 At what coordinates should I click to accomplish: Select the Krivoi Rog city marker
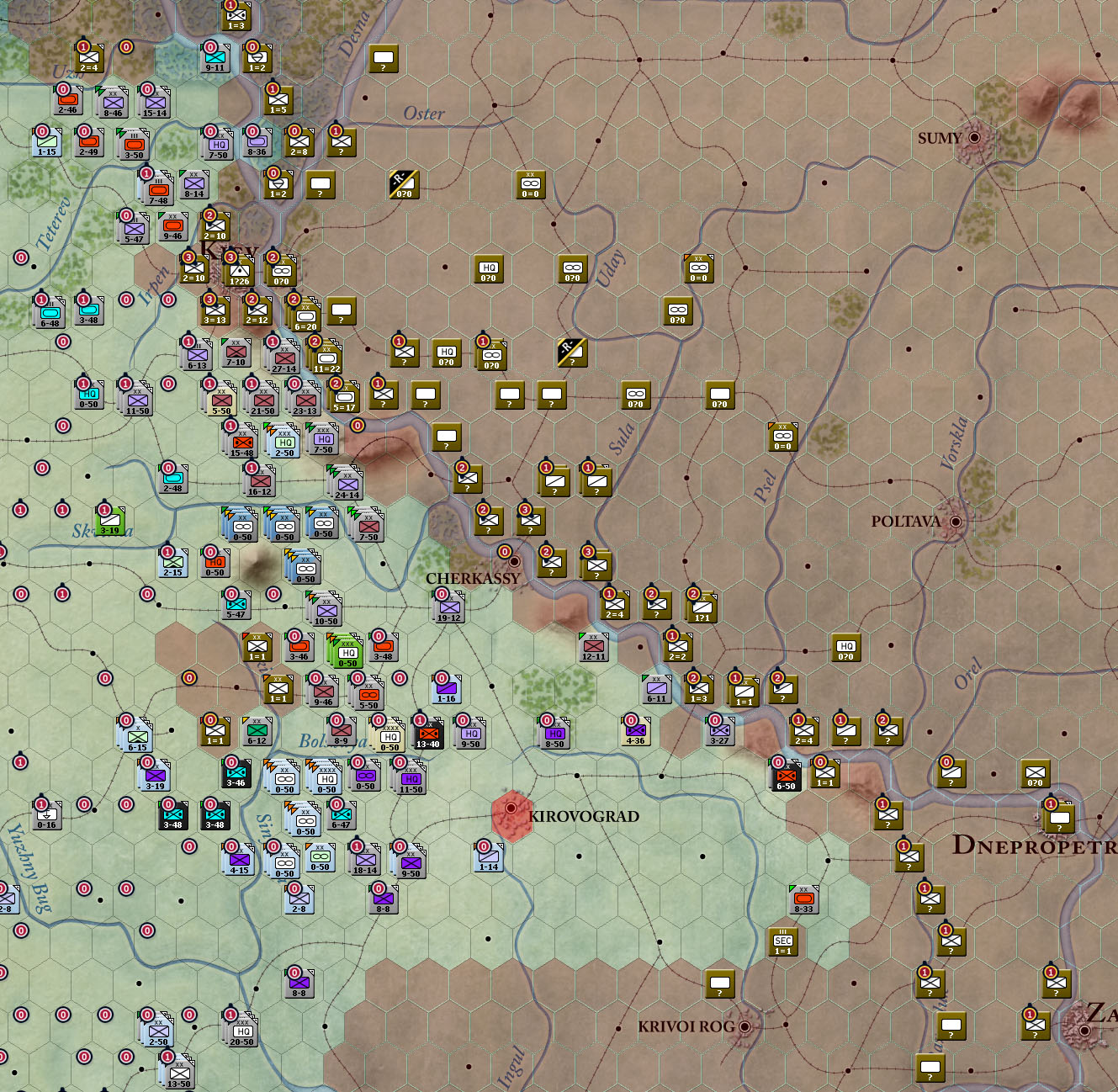click(744, 1026)
